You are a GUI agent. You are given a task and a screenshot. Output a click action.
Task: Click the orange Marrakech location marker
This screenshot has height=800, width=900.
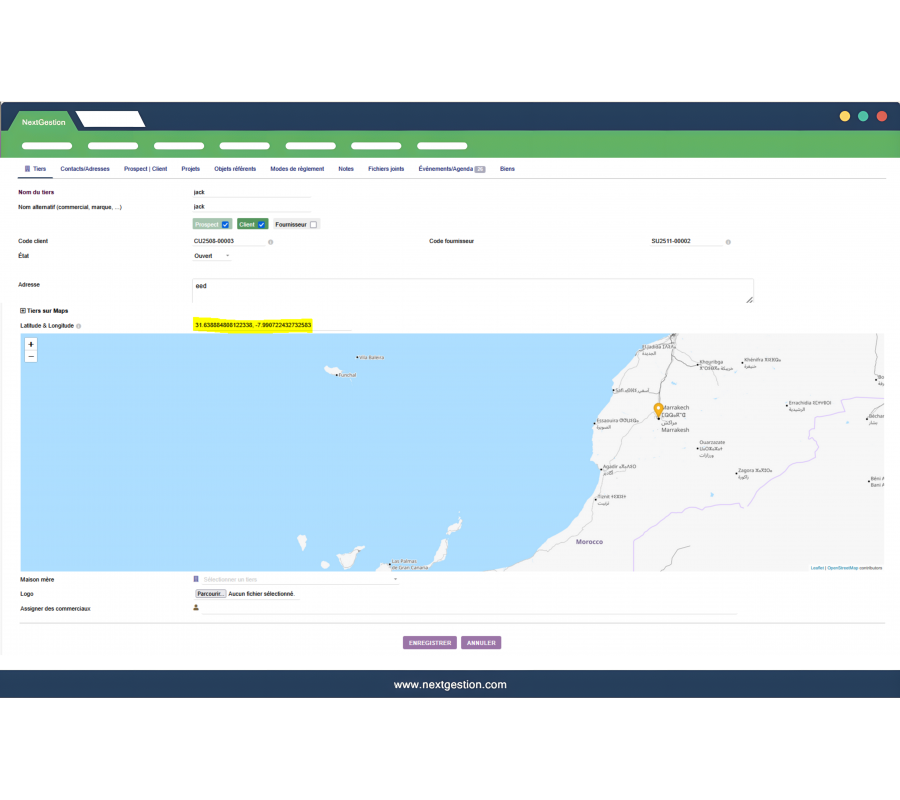click(x=658, y=409)
